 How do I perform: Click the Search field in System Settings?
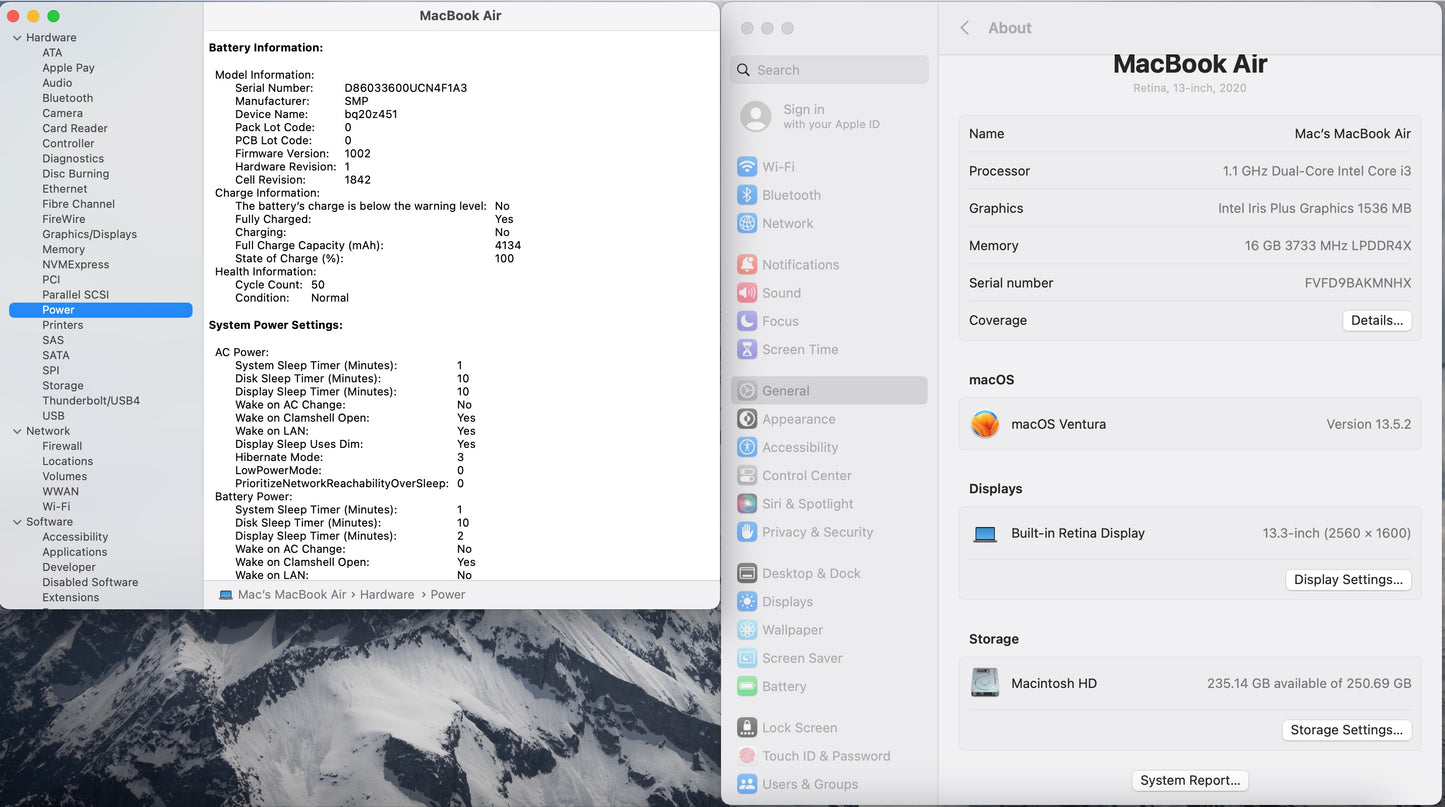point(830,70)
